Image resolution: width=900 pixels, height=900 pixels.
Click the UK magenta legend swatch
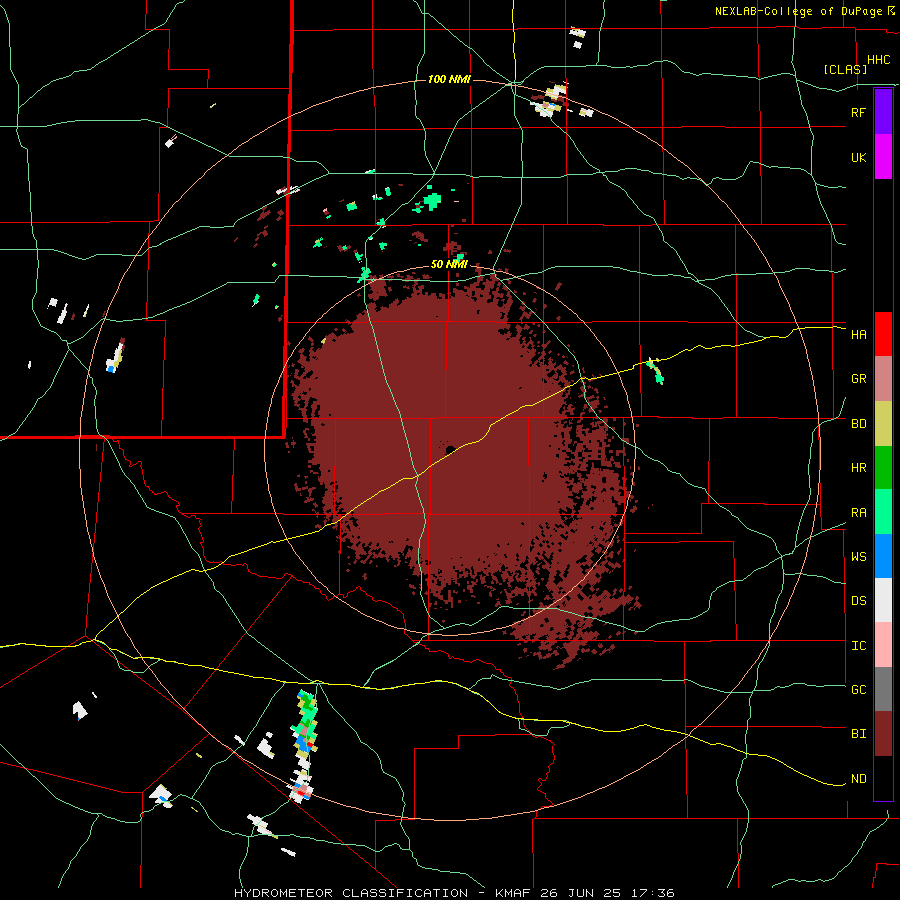click(x=883, y=157)
